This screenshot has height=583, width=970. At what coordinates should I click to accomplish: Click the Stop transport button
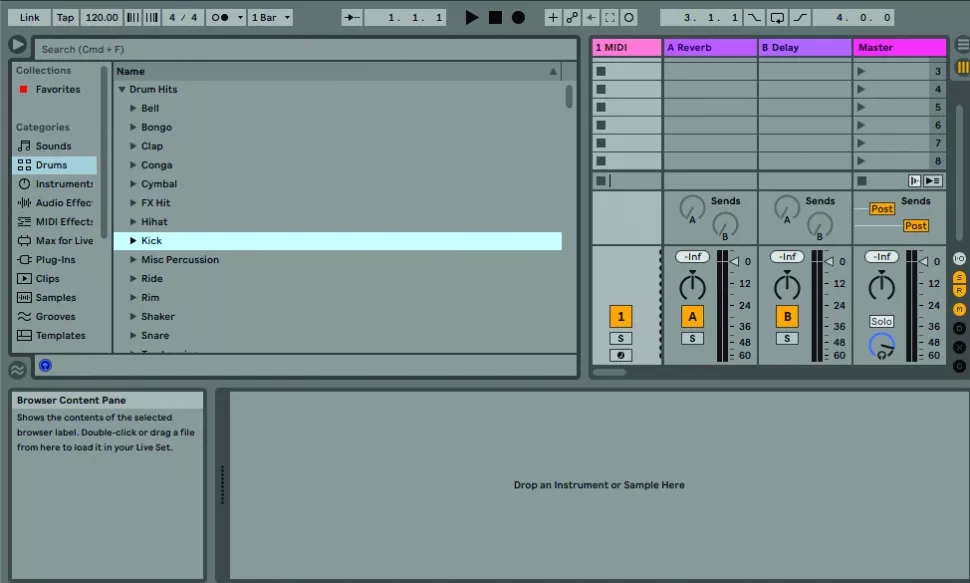(495, 17)
